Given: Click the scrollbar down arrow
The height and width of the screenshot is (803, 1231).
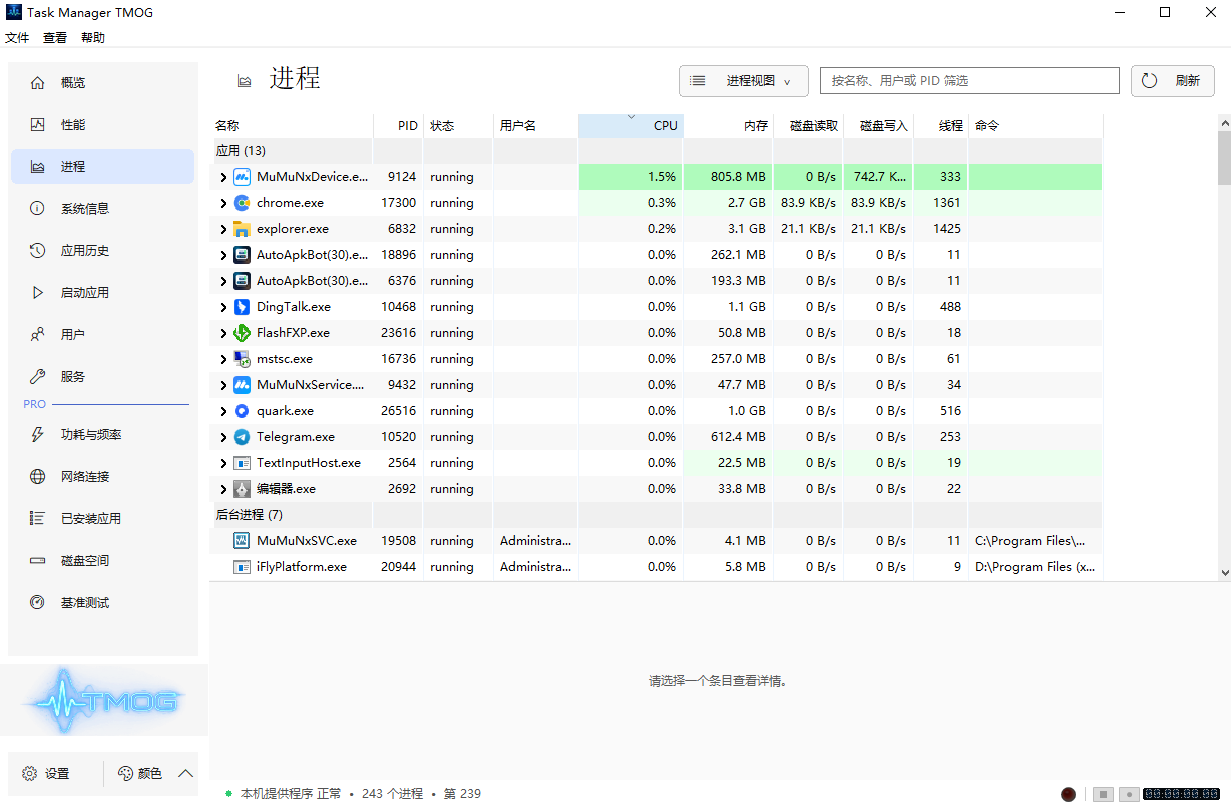Looking at the screenshot, I should [x=1224, y=573].
